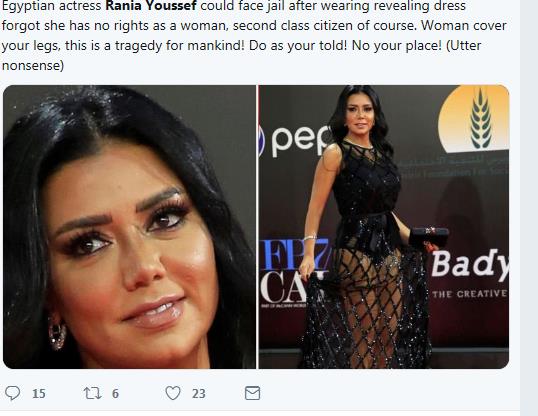Click the words 'Egyptian actress' in the tweet

point(51,6)
